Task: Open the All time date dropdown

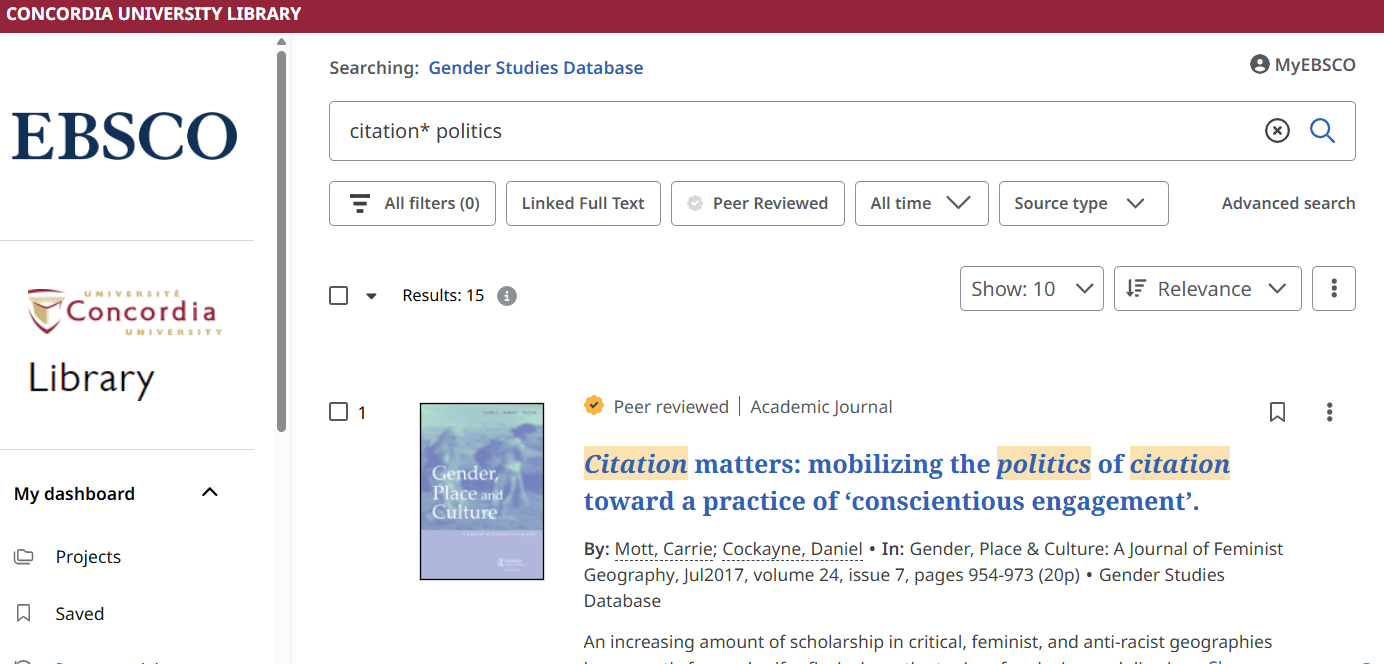Action: (921, 203)
